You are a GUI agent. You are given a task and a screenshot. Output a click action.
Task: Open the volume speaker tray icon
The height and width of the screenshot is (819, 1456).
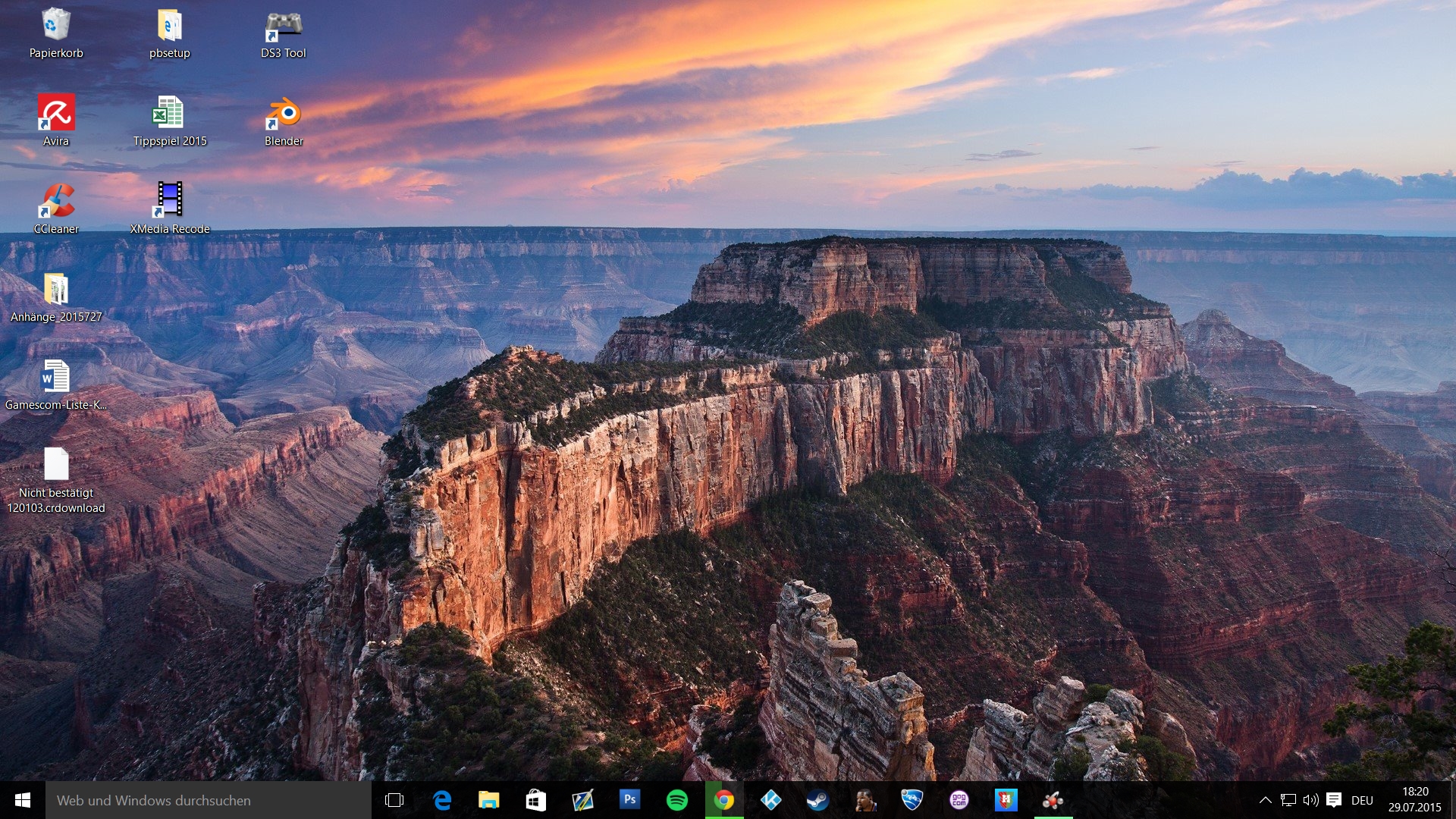coord(1310,800)
